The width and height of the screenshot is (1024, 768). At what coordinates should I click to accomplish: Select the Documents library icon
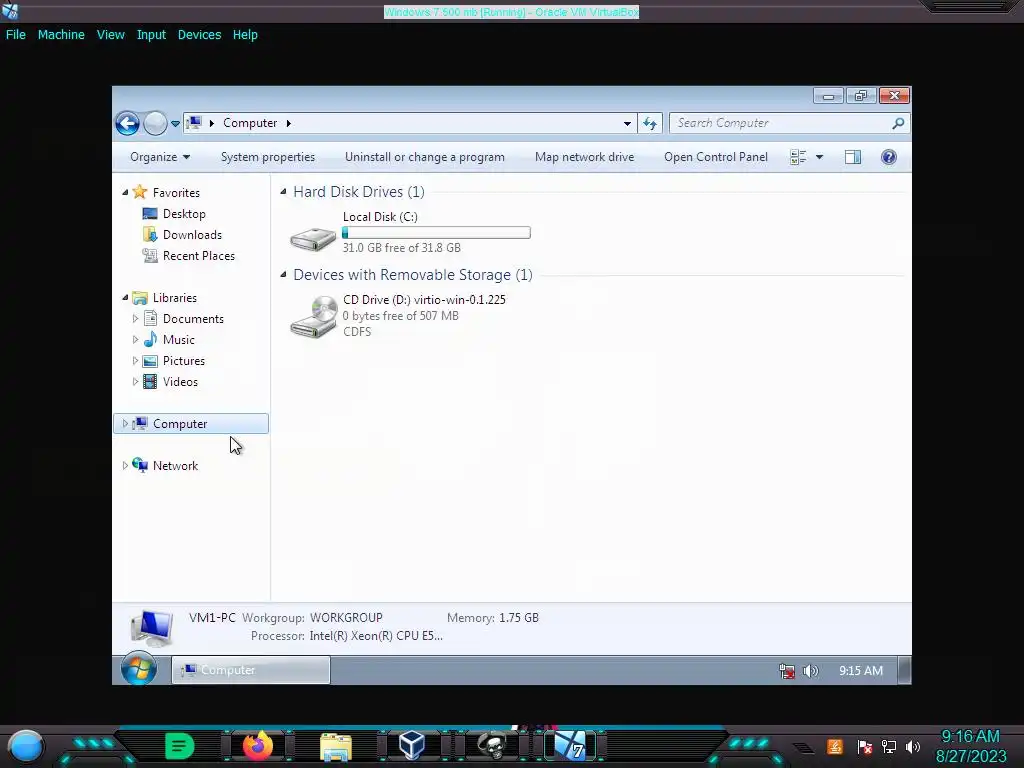tap(150, 319)
